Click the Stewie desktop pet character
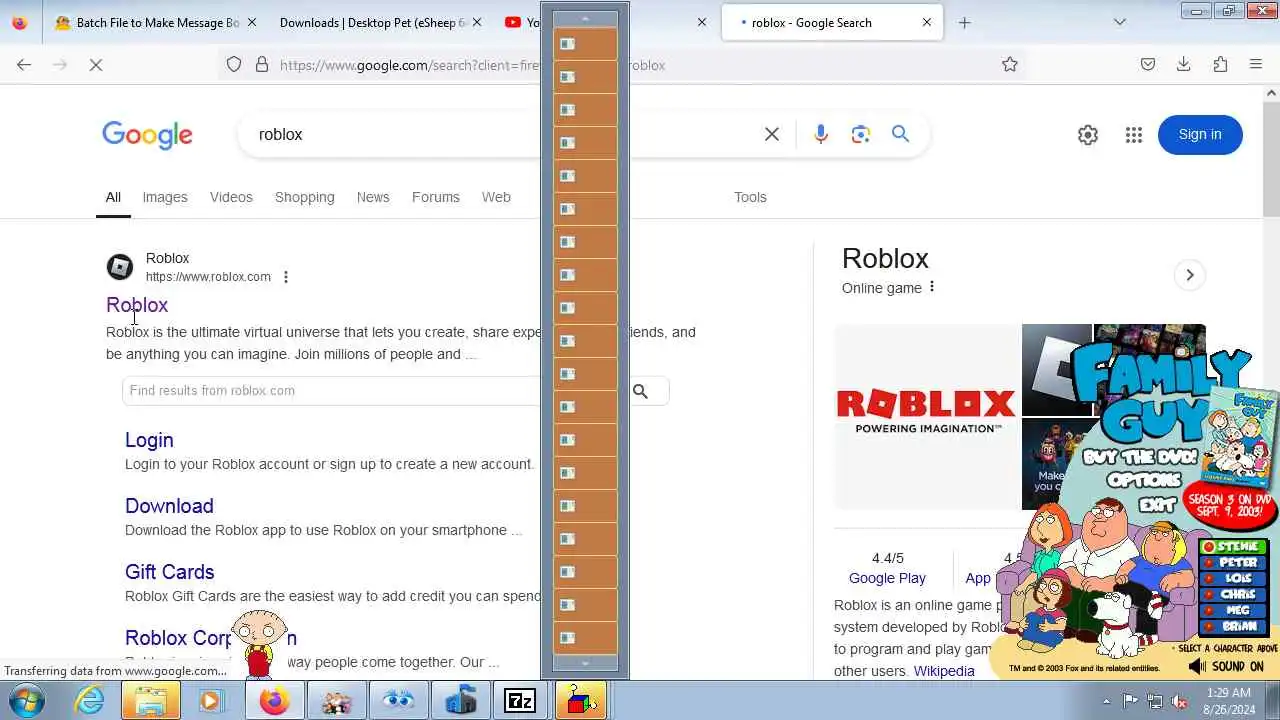Screen dimensions: 1280x720 259,643
